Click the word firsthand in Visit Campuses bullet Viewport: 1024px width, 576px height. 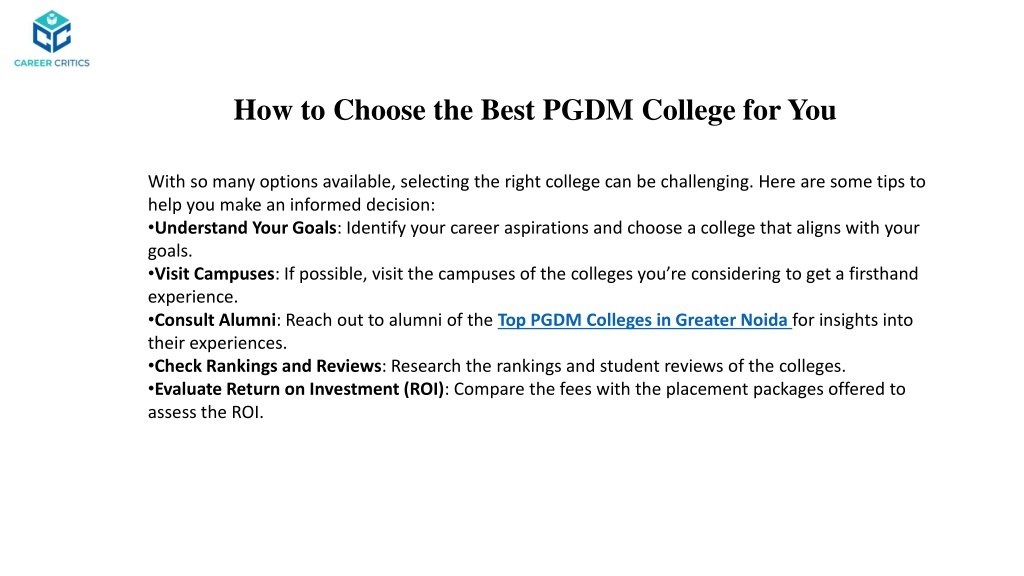[x=883, y=274]
